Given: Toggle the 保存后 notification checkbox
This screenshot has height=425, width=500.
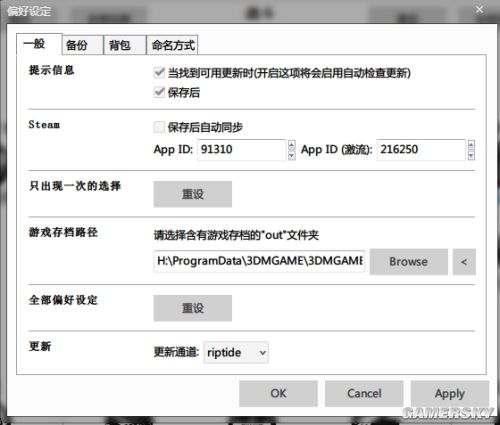Looking at the screenshot, I should [x=159, y=92].
